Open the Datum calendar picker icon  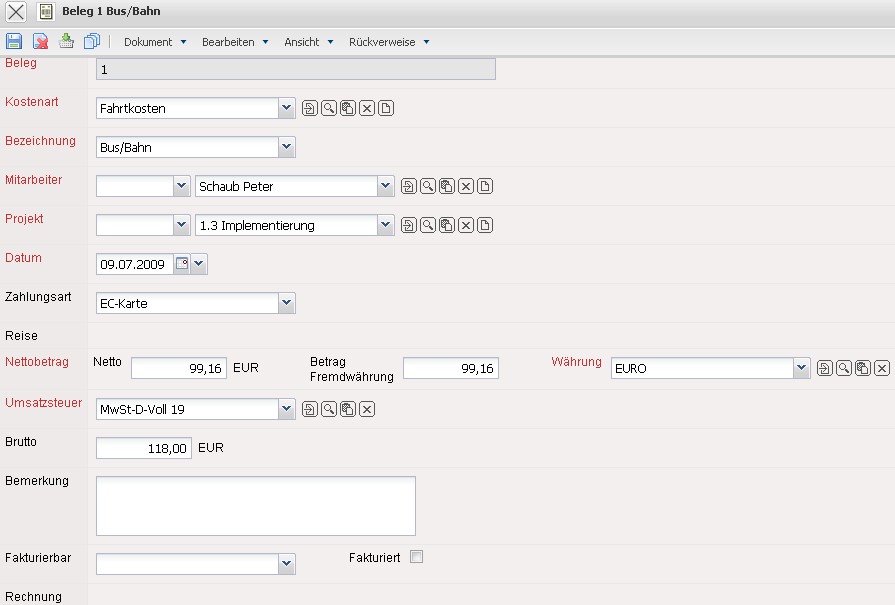coord(182,264)
